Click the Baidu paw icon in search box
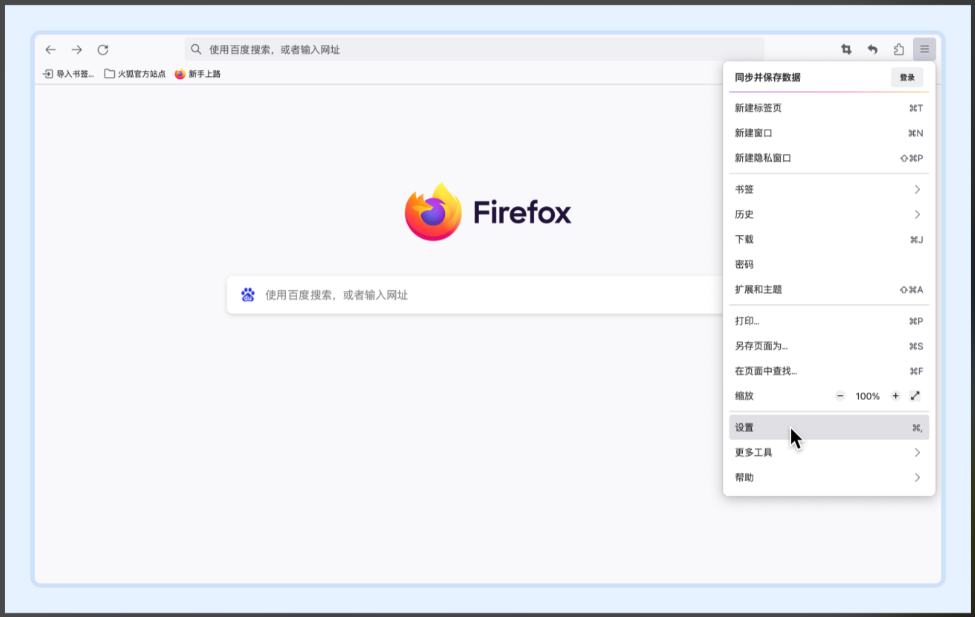 248,294
